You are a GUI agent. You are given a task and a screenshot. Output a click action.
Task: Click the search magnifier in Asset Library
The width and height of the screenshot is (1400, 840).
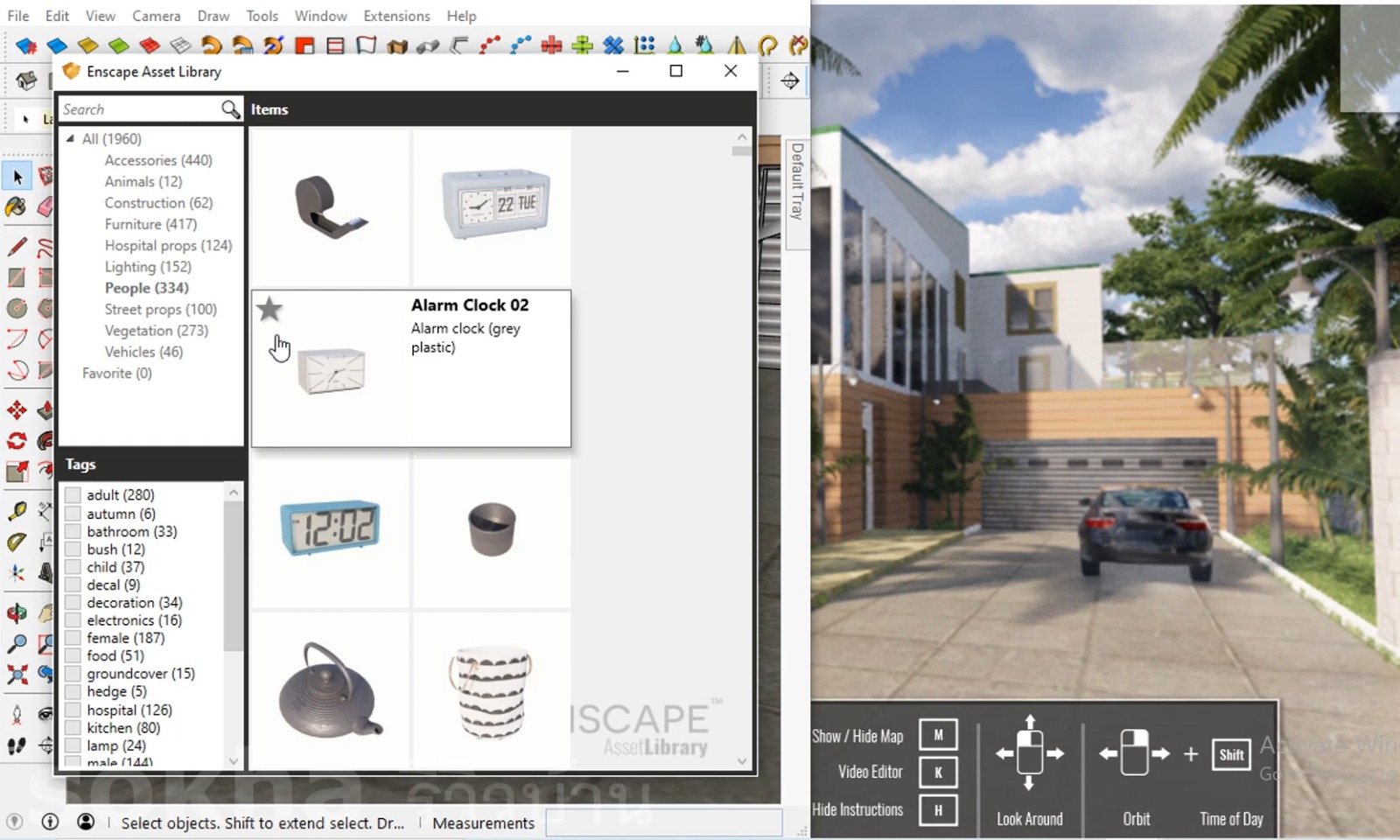point(230,109)
